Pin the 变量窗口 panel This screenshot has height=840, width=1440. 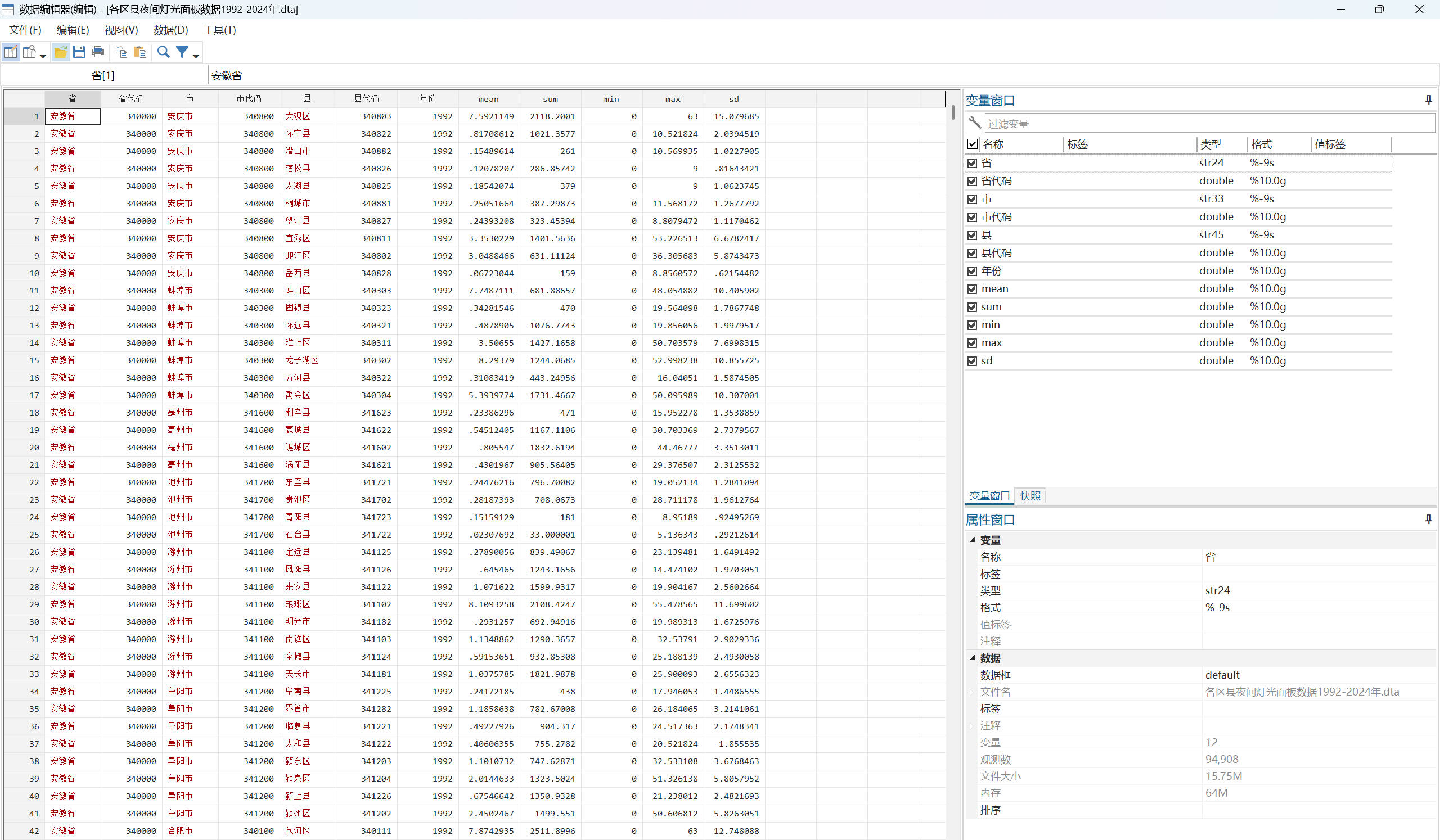pos(1428,101)
